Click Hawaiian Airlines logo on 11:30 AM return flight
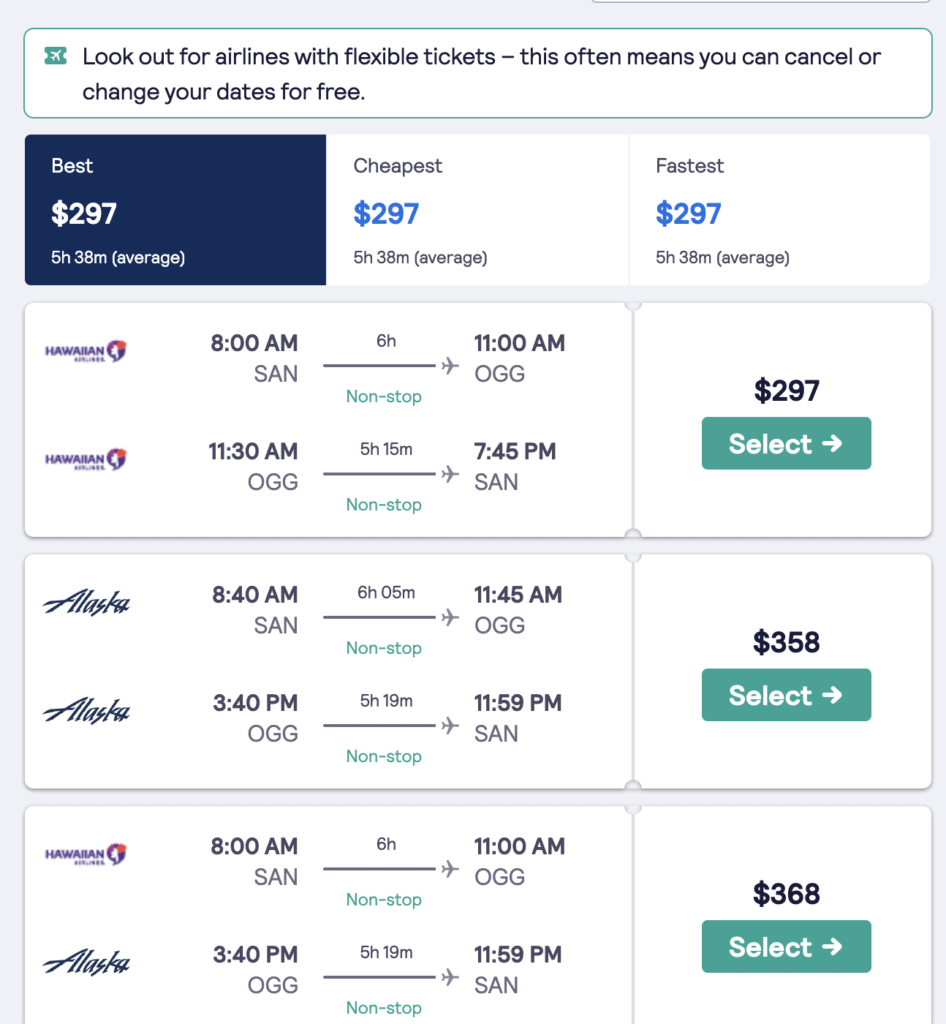The image size is (946, 1024). click(x=86, y=460)
